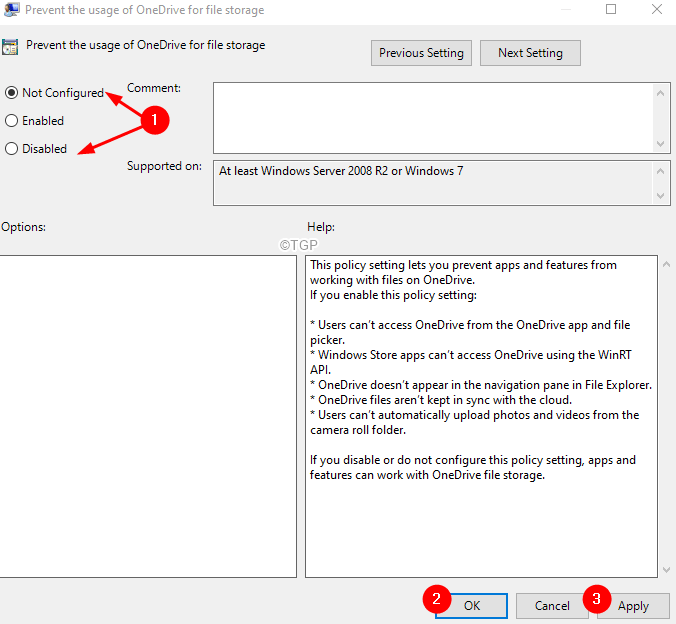The width and height of the screenshot is (676, 624).
Task: Apply the policy changes
Action: (633, 605)
